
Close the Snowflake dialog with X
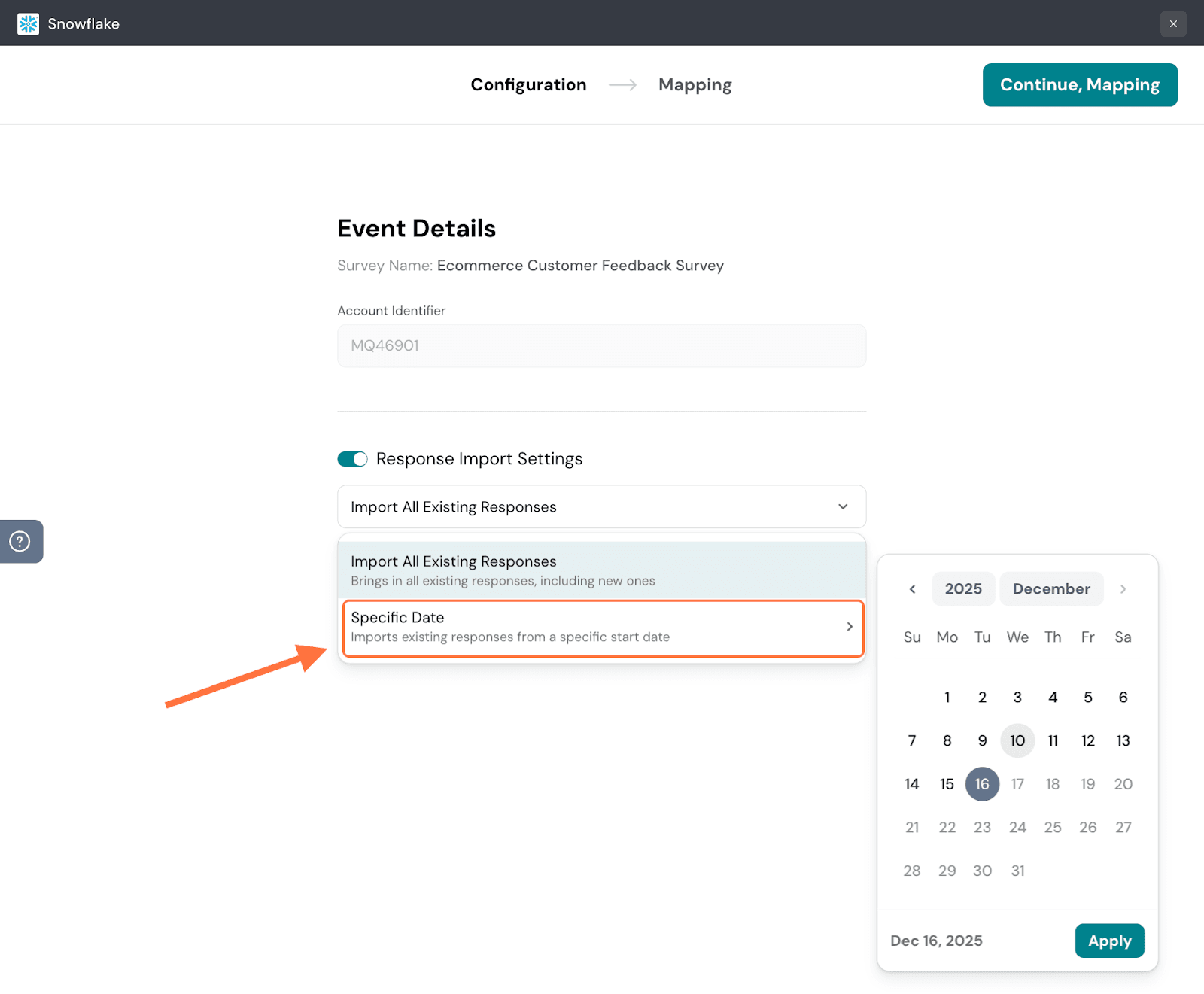[x=1172, y=24]
